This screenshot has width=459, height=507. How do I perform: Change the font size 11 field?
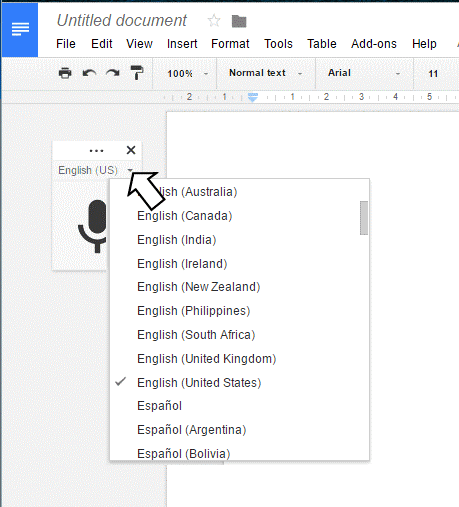433,74
